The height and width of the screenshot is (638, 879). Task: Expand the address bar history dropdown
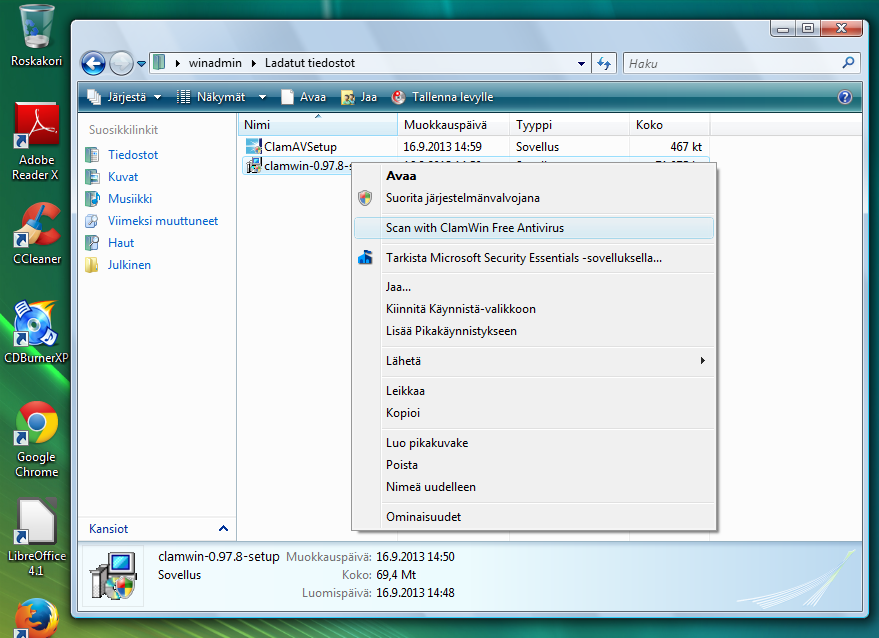pos(581,63)
